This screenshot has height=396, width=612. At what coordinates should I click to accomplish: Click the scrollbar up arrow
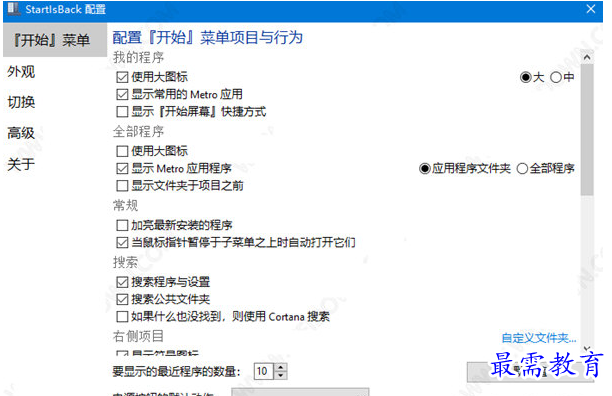point(587,58)
